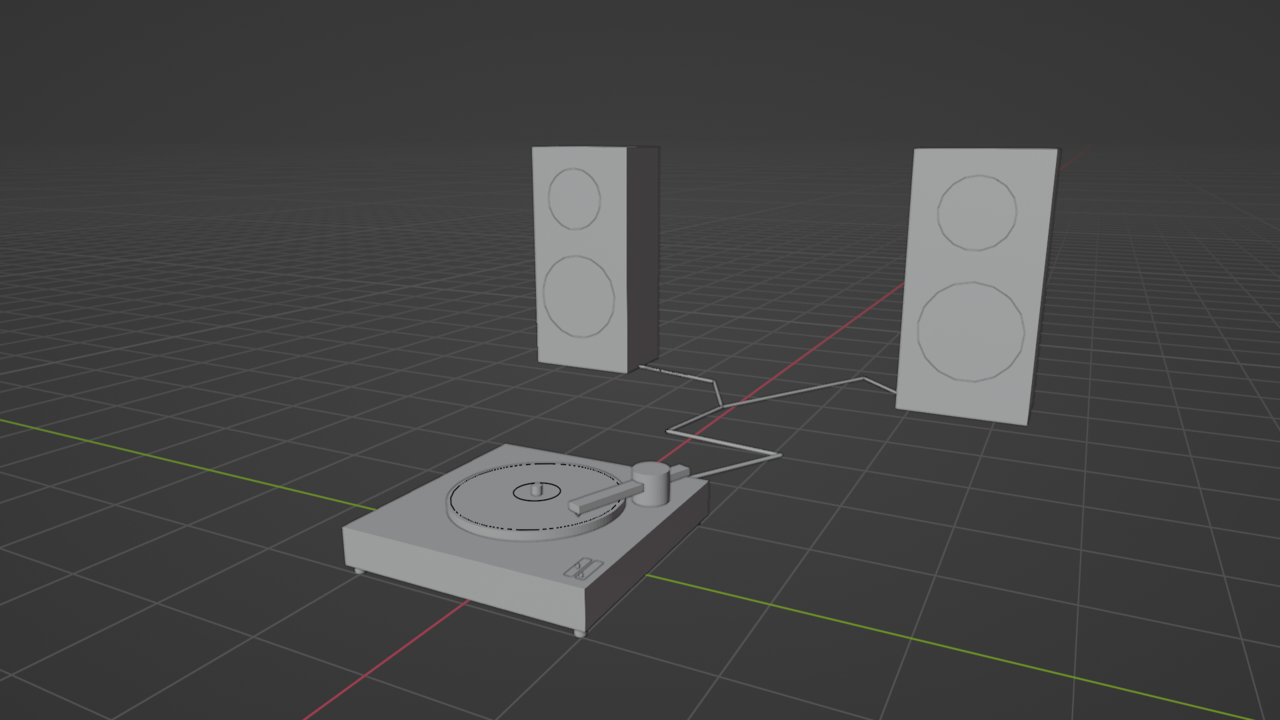Click a front foot of the turntable
The image size is (1280, 720).
(578, 633)
